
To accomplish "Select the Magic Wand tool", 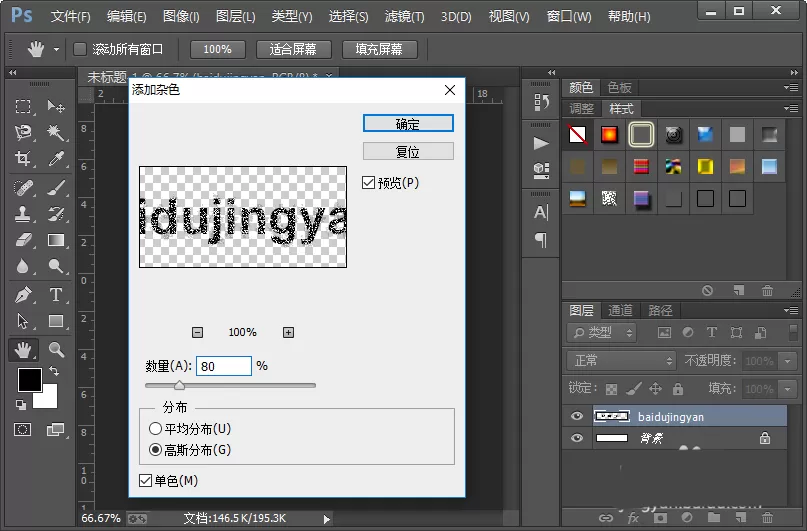I will coord(56,132).
